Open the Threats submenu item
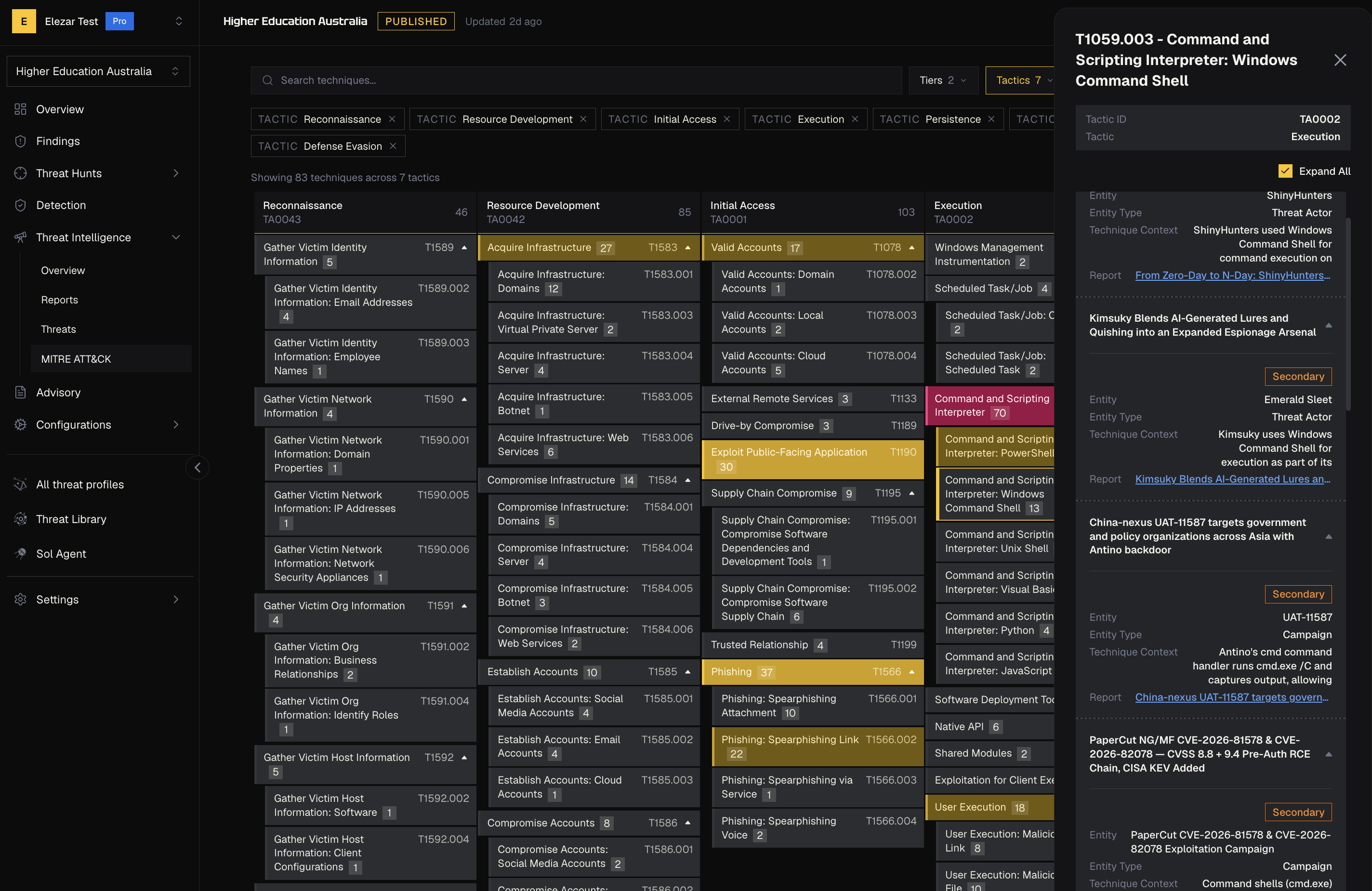This screenshot has width=1372, height=891. (x=58, y=329)
